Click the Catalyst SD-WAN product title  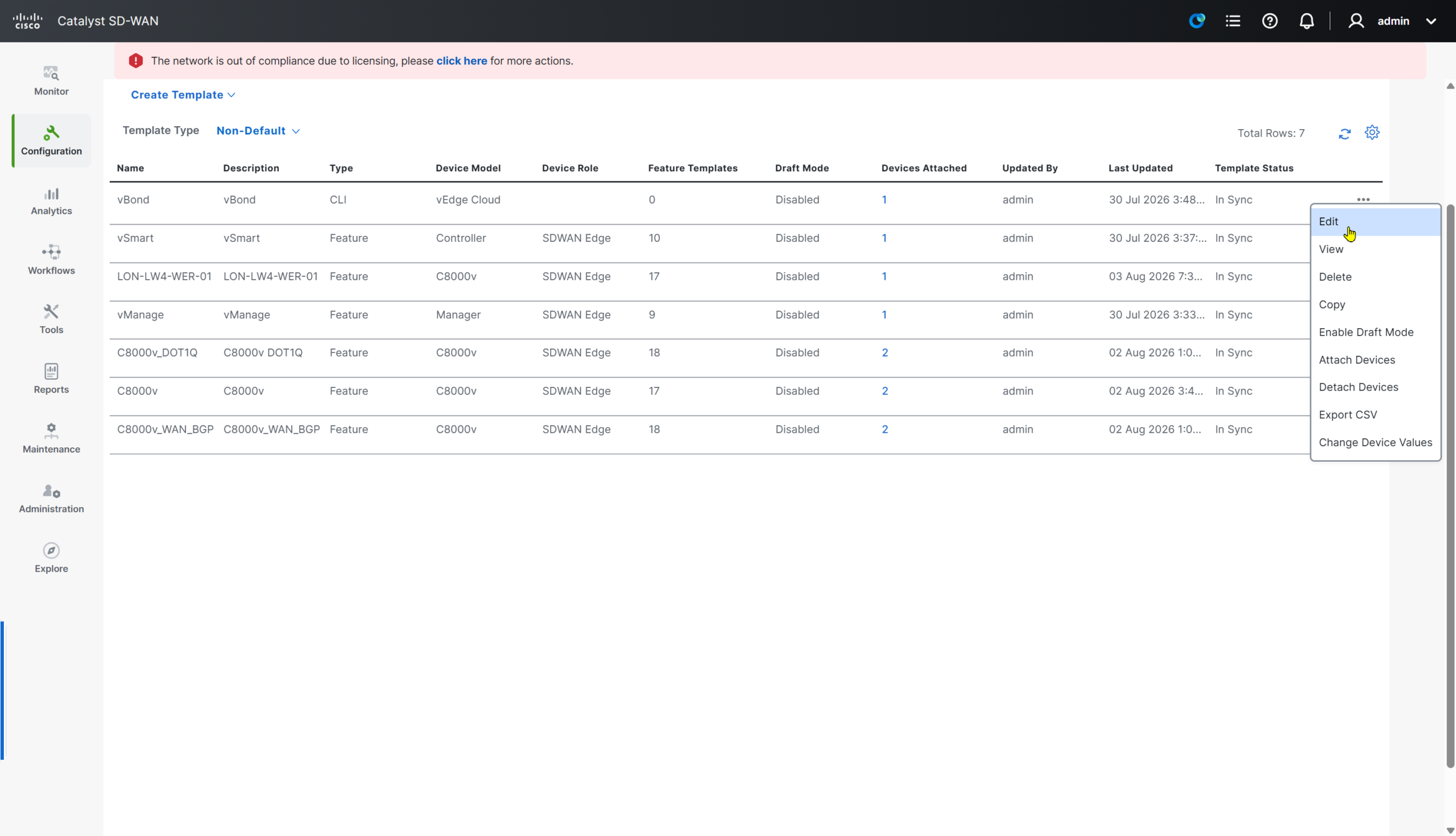click(x=108, y=21)
